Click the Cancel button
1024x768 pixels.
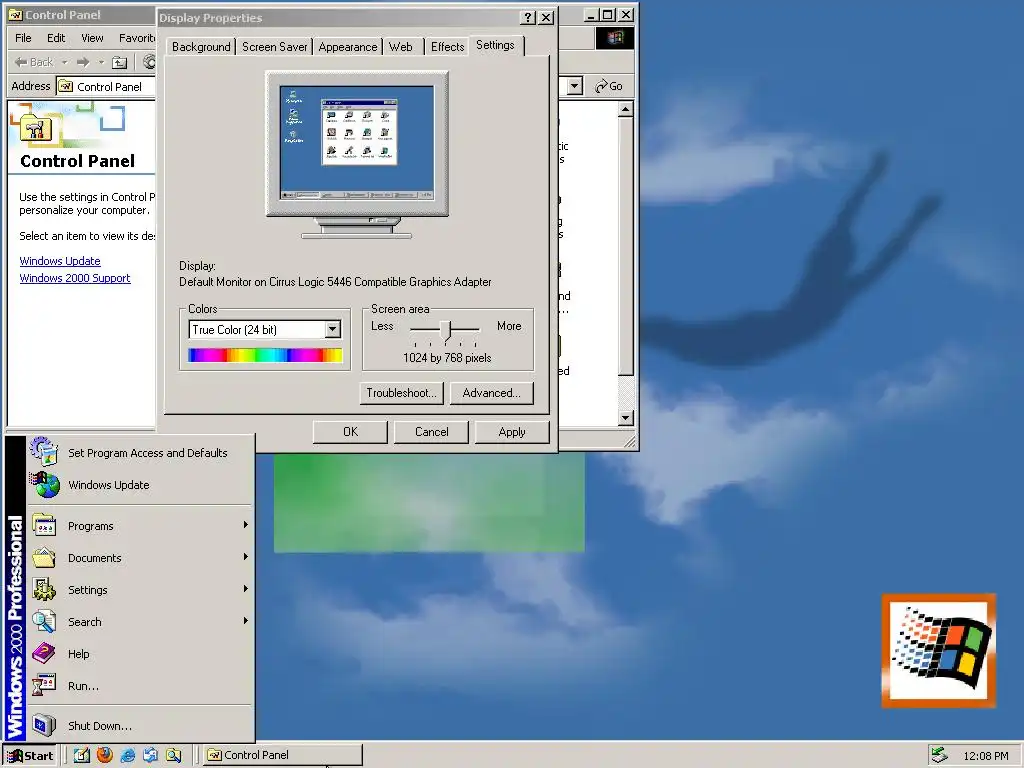pos(431,432)
